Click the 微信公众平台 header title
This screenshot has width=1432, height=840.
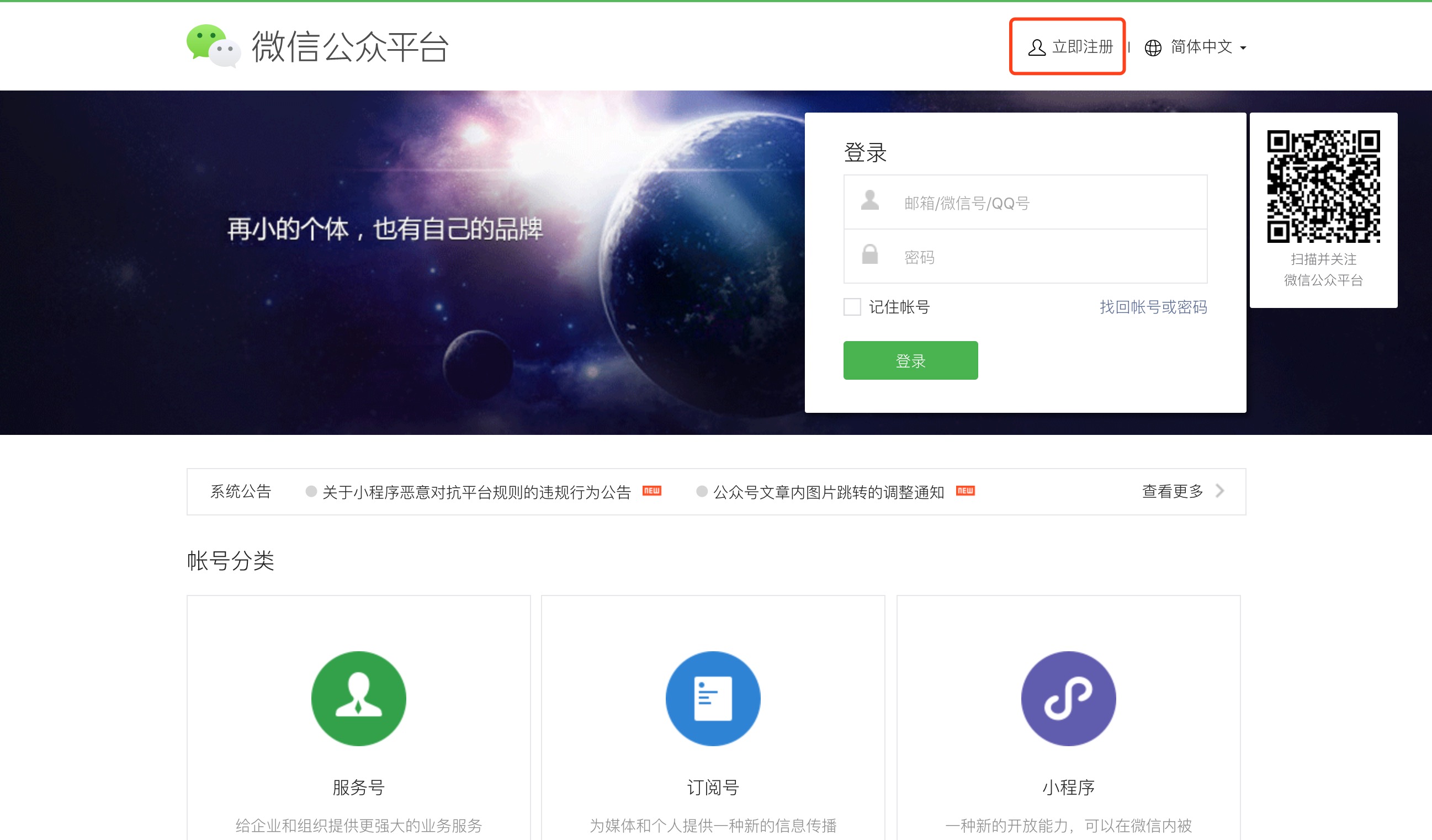click(350, 46)
